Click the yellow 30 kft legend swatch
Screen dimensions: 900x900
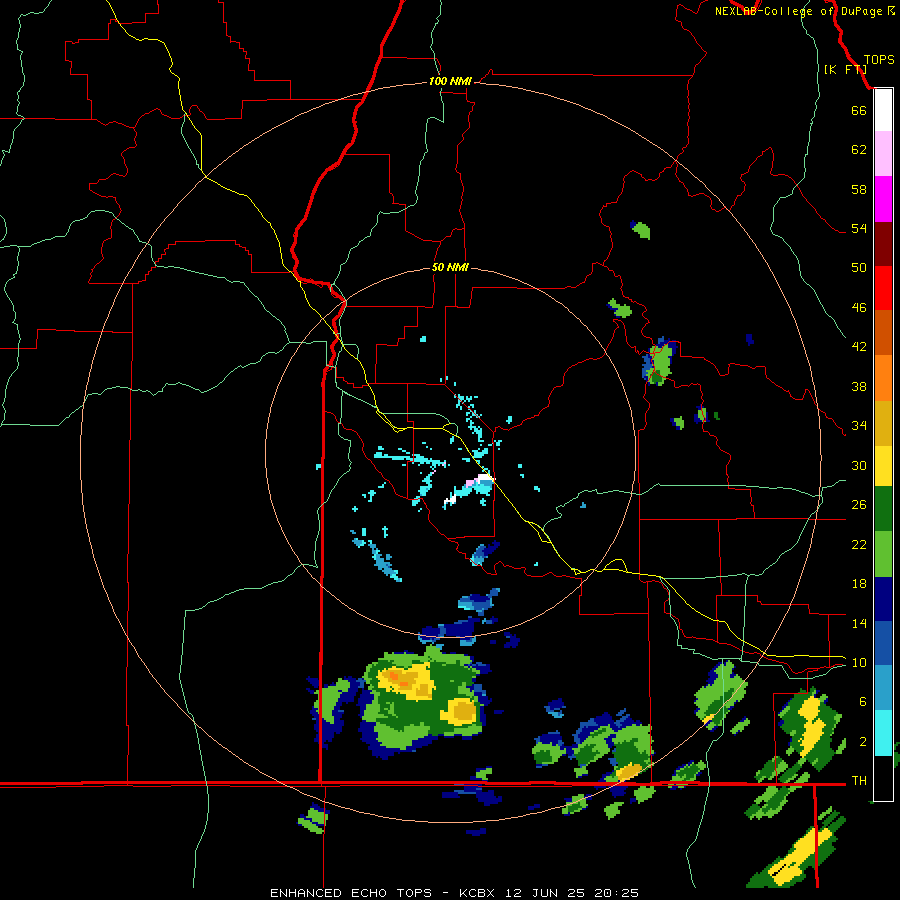tap(883, 466)
